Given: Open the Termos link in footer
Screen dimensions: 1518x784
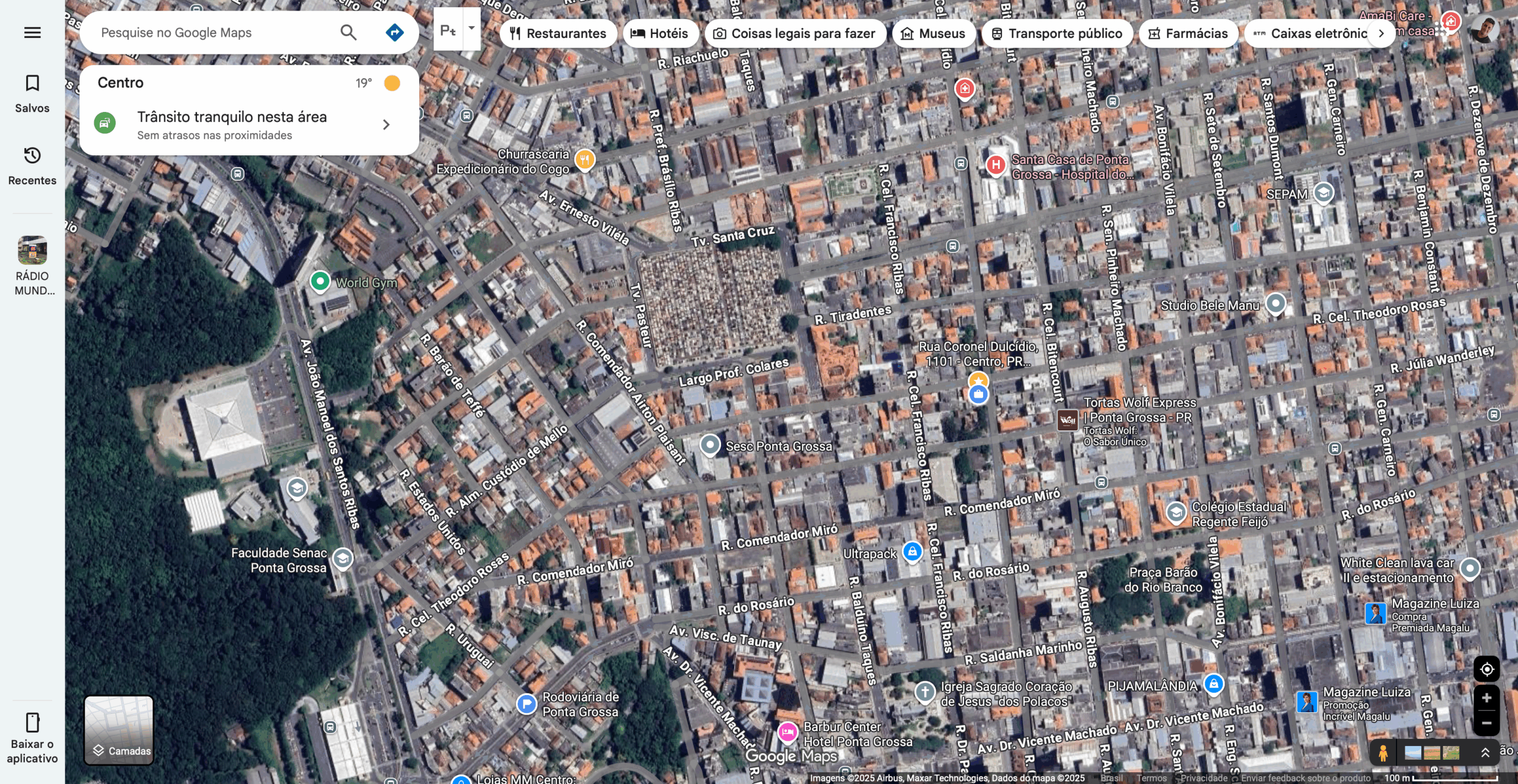Looking at the screenshot, I should coord(1151,778).
